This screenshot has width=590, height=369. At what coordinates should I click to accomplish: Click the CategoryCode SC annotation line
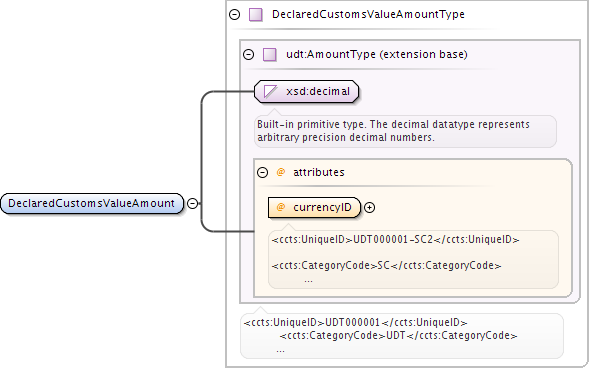386,265
